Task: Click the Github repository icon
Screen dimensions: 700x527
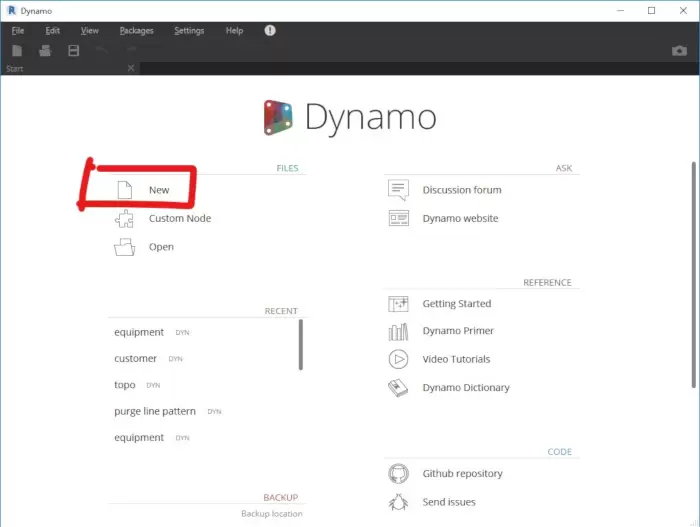Action: pyautogui.click(x=398, y=474)
